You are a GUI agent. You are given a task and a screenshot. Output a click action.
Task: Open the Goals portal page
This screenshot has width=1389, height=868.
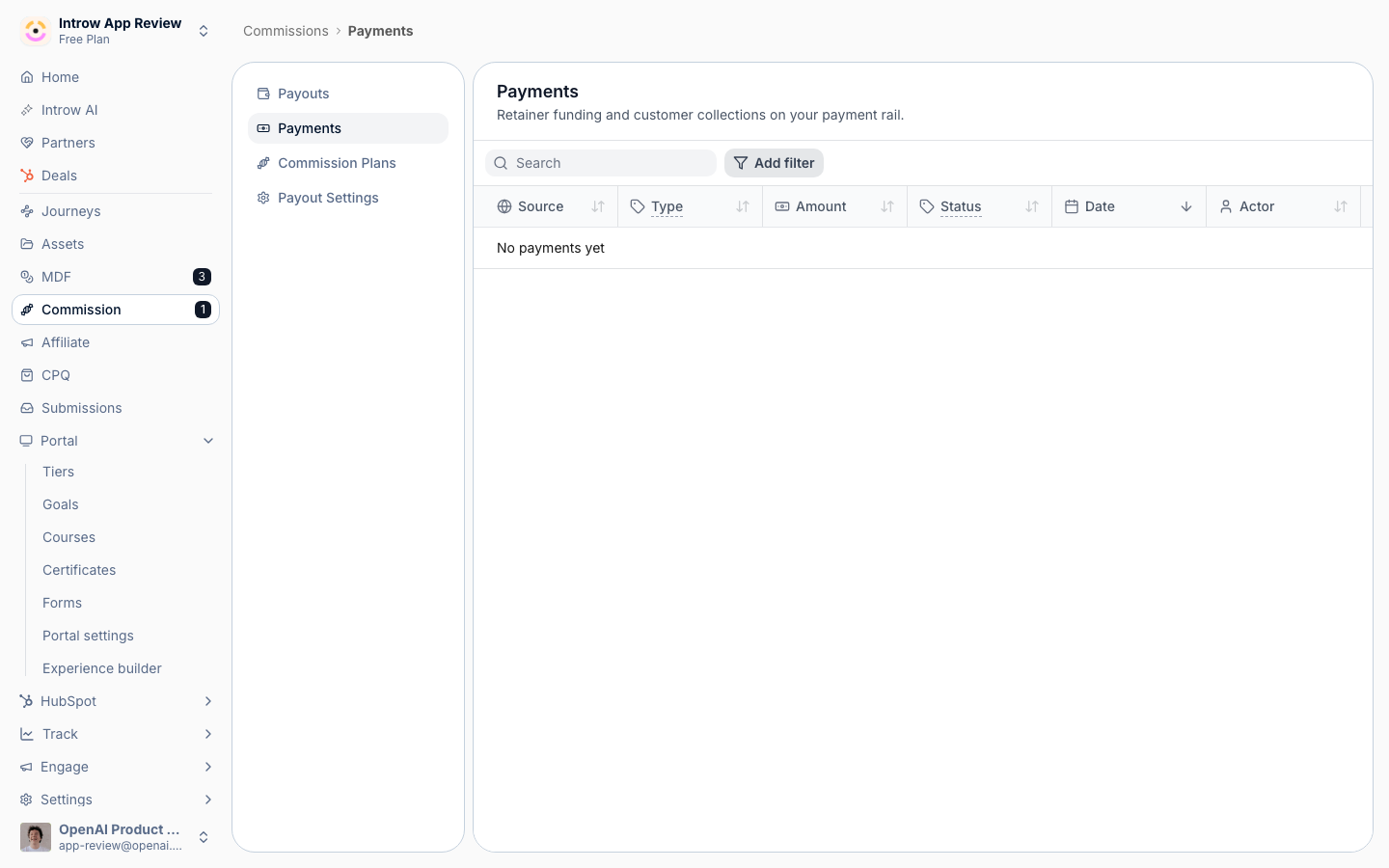point(61,504)
